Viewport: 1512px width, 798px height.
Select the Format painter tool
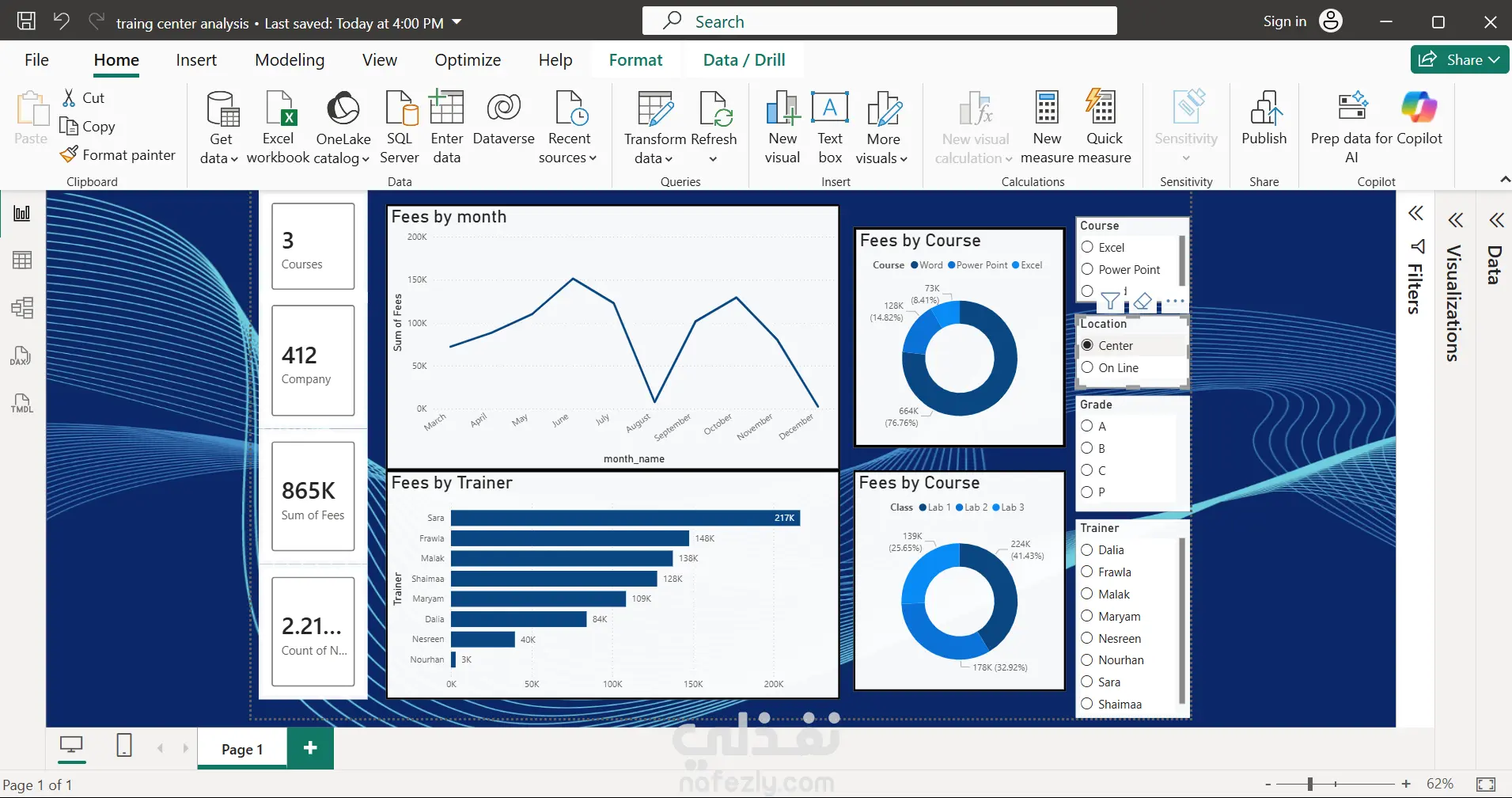click(x=118, y=154)
